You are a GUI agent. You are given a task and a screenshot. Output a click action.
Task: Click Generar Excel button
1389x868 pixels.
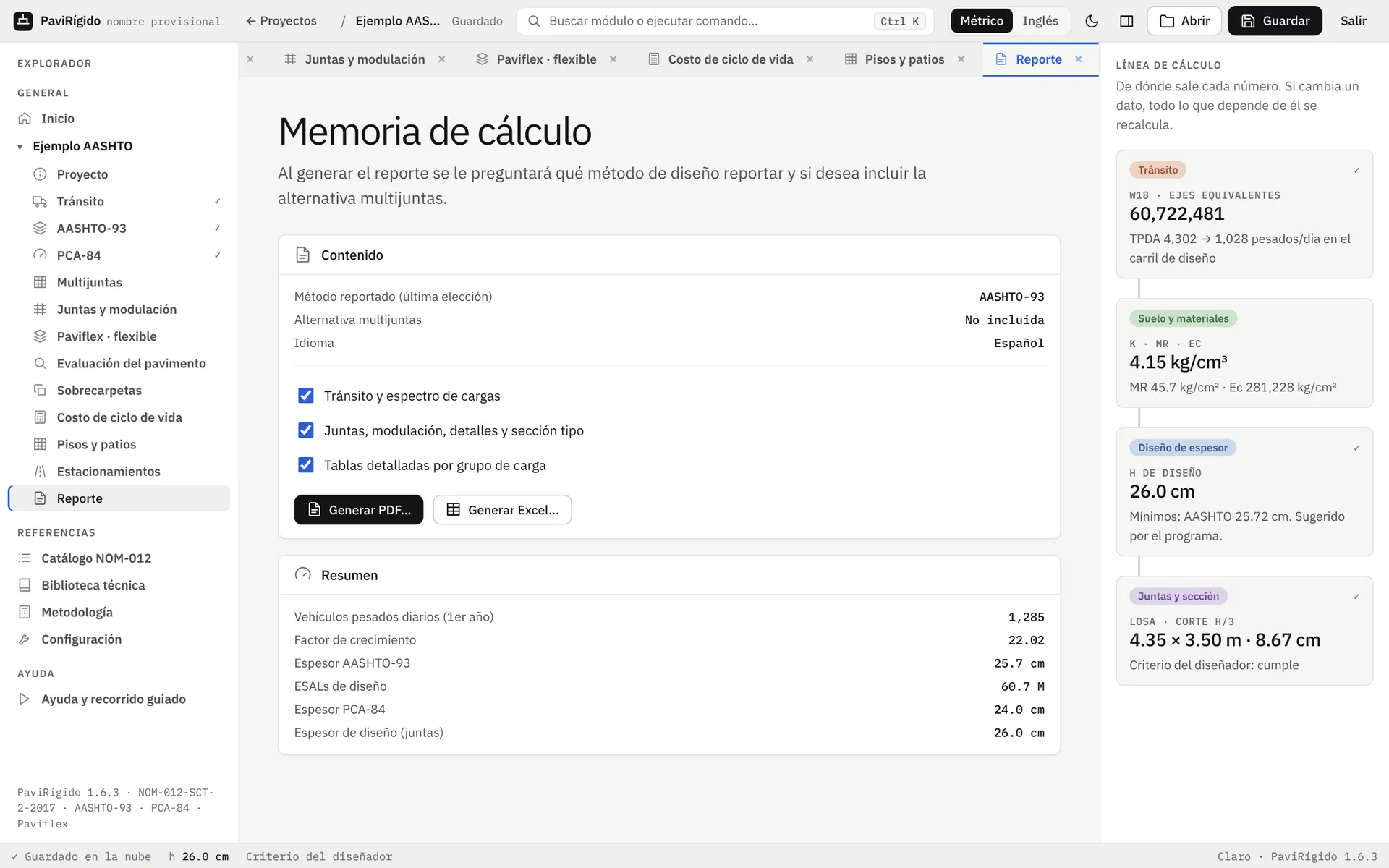click(x=502, y=510)
